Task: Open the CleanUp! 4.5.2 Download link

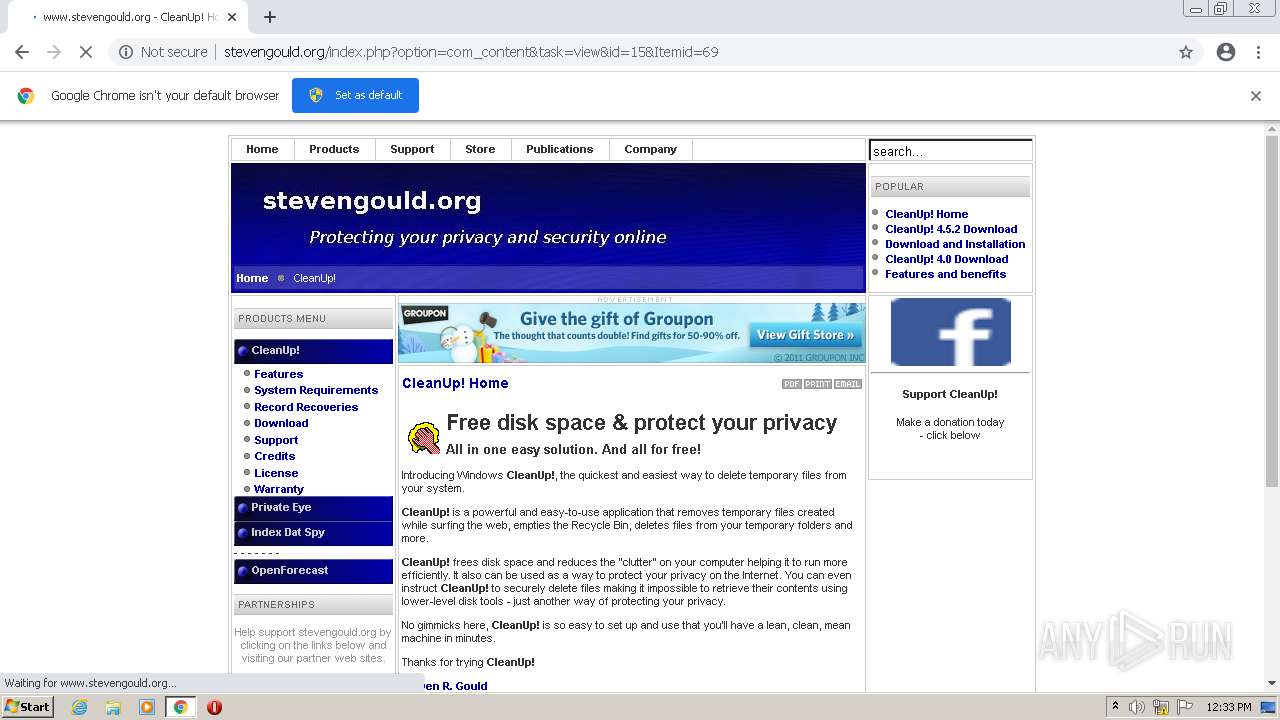Action: [951, 229]
